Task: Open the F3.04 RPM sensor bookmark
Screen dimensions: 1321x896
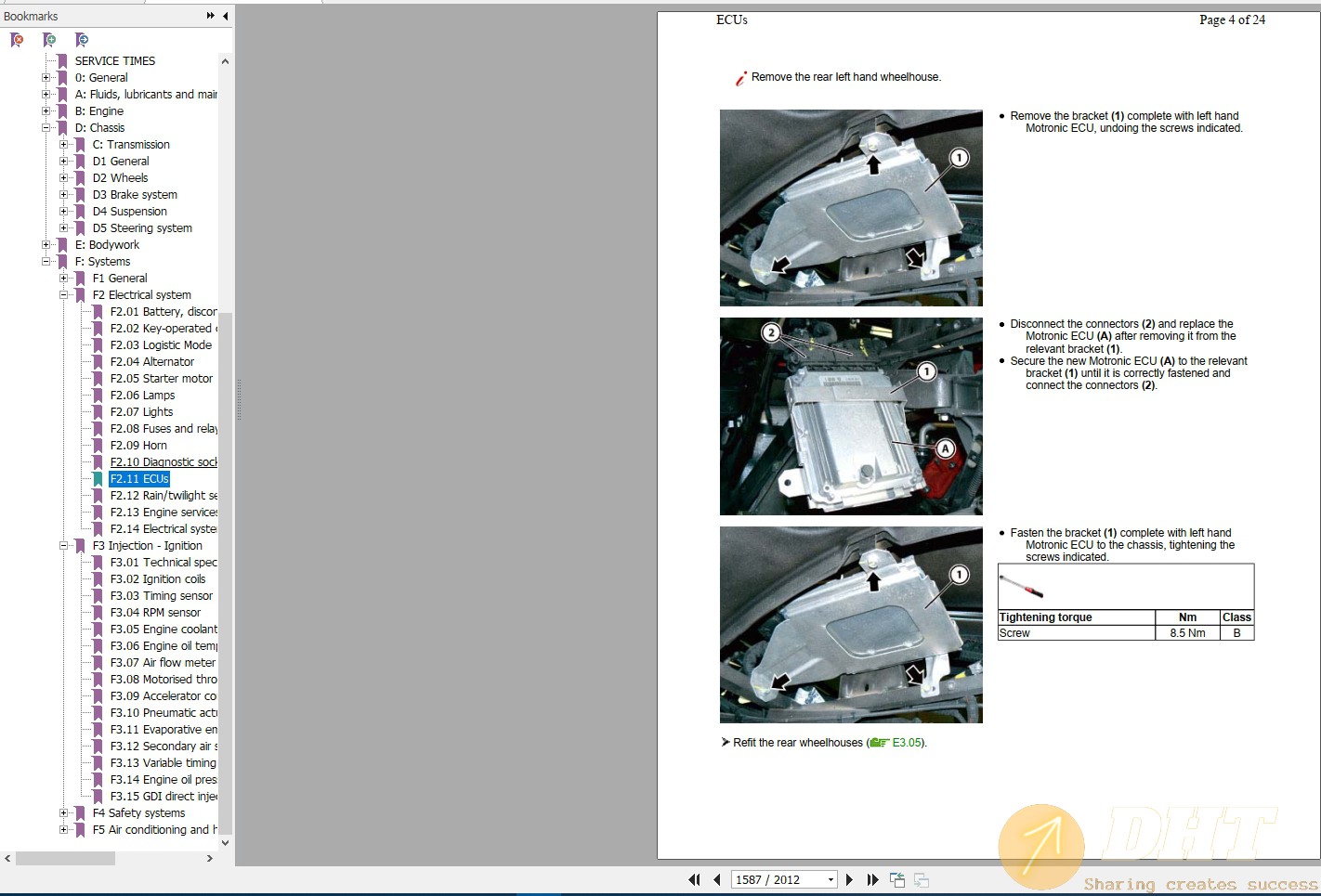Action: 155,613
